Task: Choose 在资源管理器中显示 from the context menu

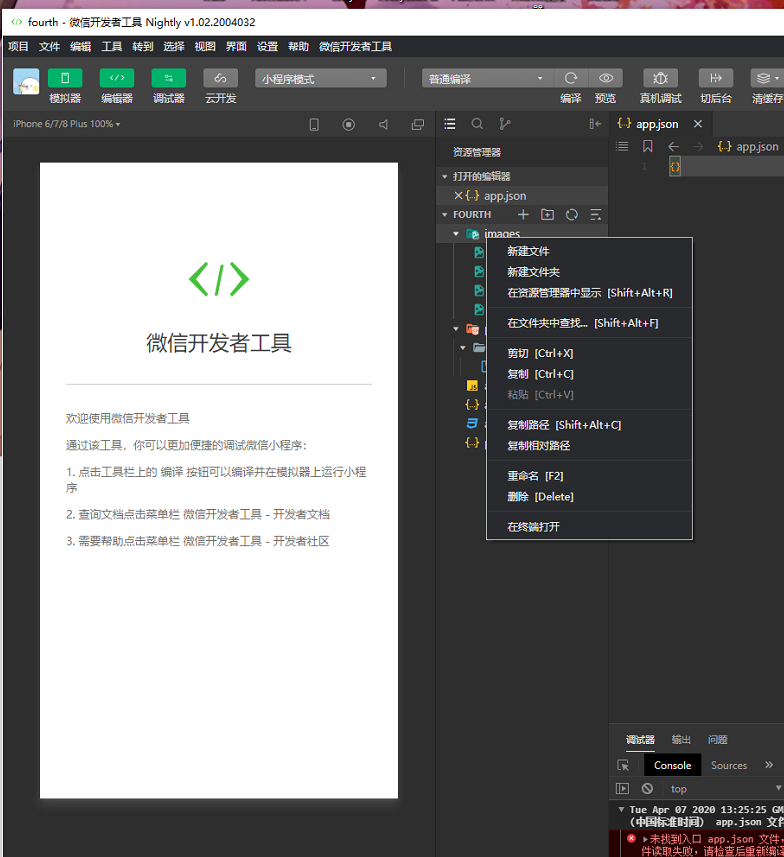Action: coord(589,293)
